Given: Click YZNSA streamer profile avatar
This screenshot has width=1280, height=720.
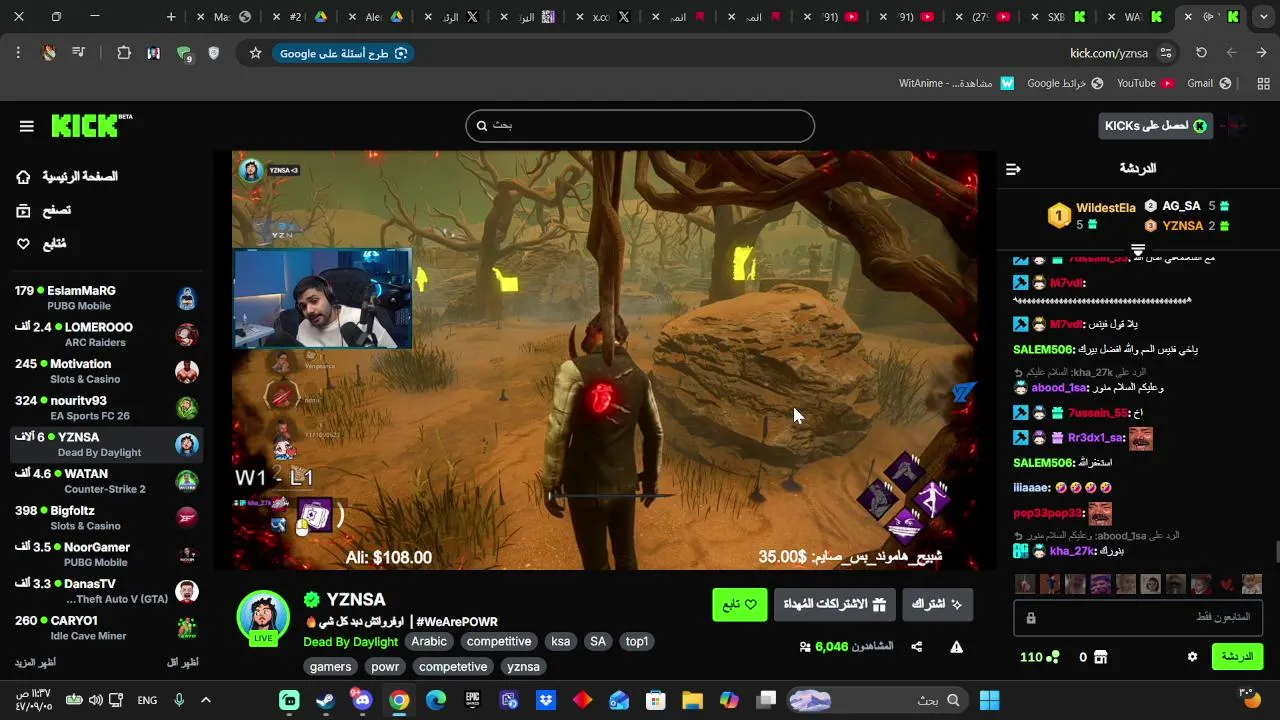Looking at the screenshot, I should pyautogui.click(x=263, y=616).
